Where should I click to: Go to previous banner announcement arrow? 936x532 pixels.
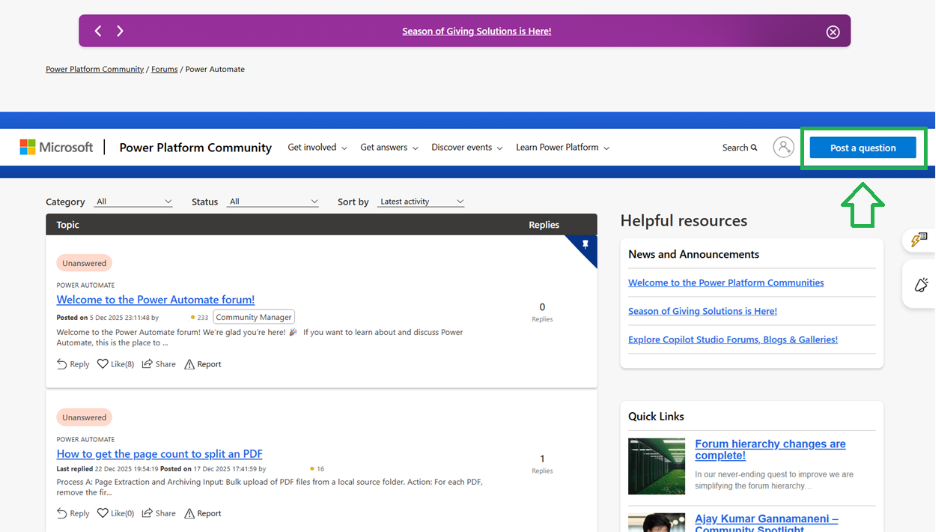tap(98, 31)
